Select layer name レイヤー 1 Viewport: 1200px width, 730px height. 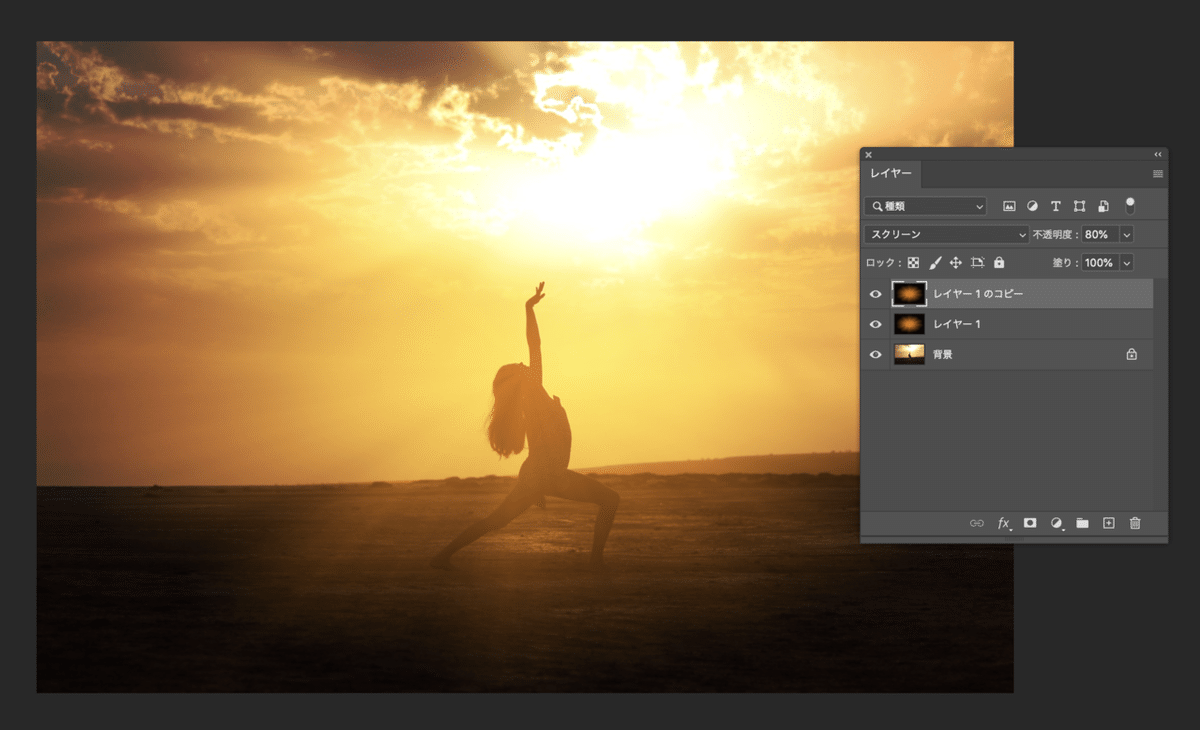pyautogui.click(x=957, y=324)
